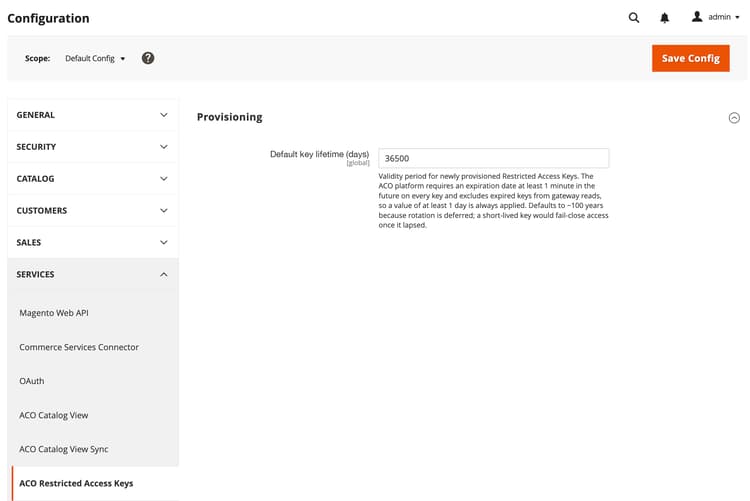Collapse the SERVICES configuration section

pyautogui.click(x=93, y=275)
